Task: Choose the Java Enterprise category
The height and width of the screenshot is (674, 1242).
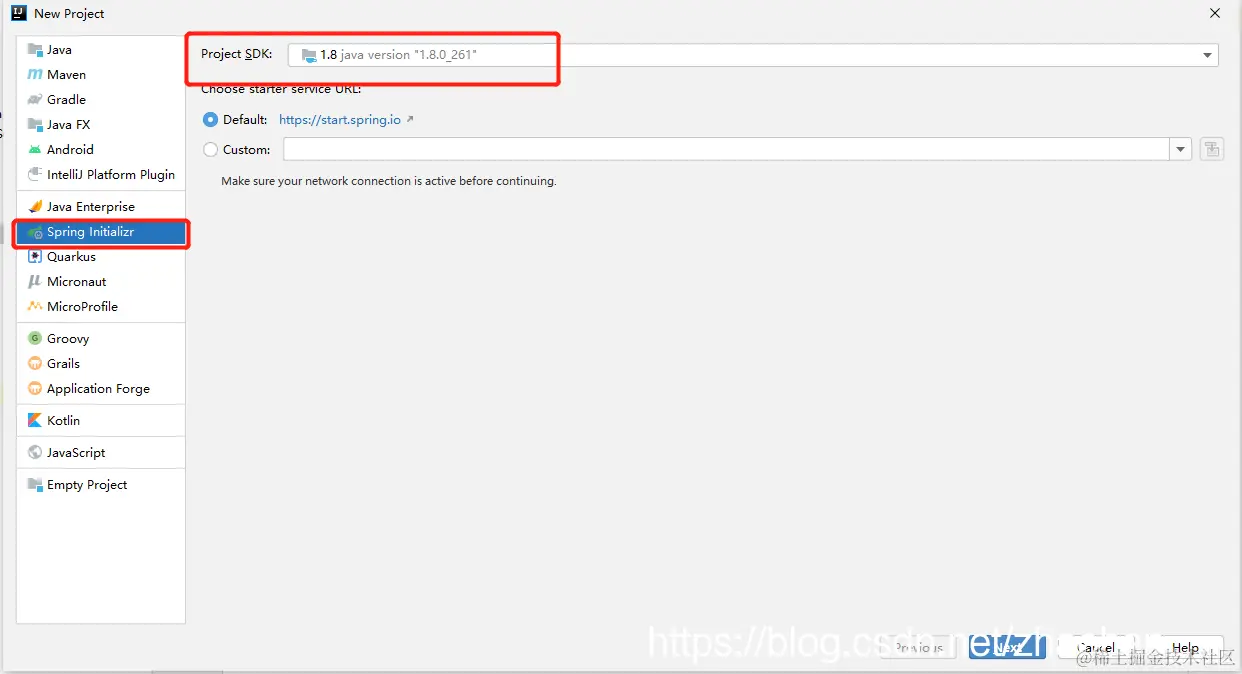Action: coord(101,207)
